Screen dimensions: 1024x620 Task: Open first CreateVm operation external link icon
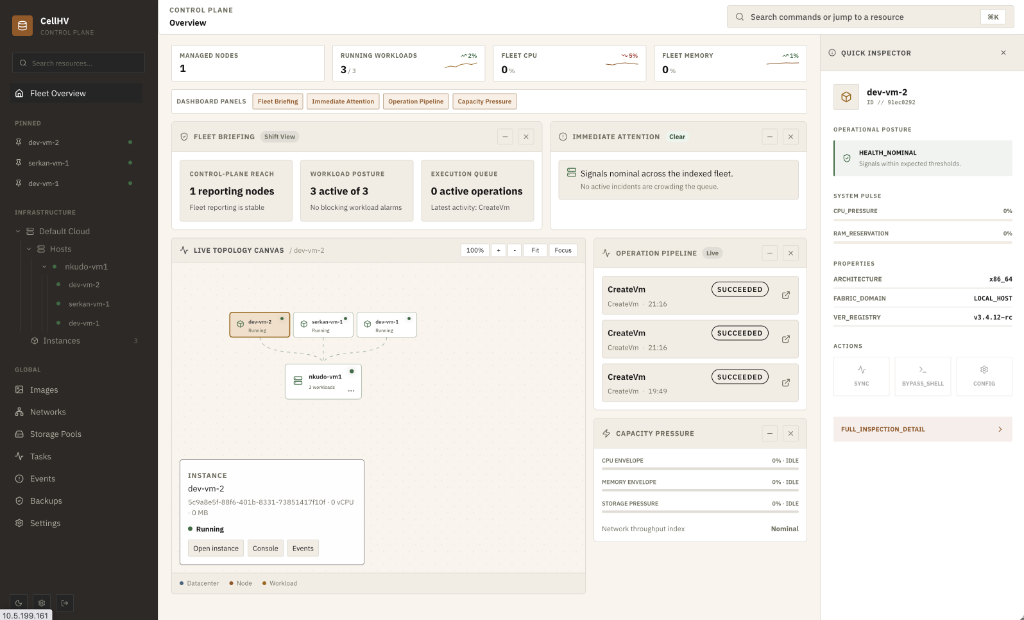pyautogui.click(x=786, y=295)
